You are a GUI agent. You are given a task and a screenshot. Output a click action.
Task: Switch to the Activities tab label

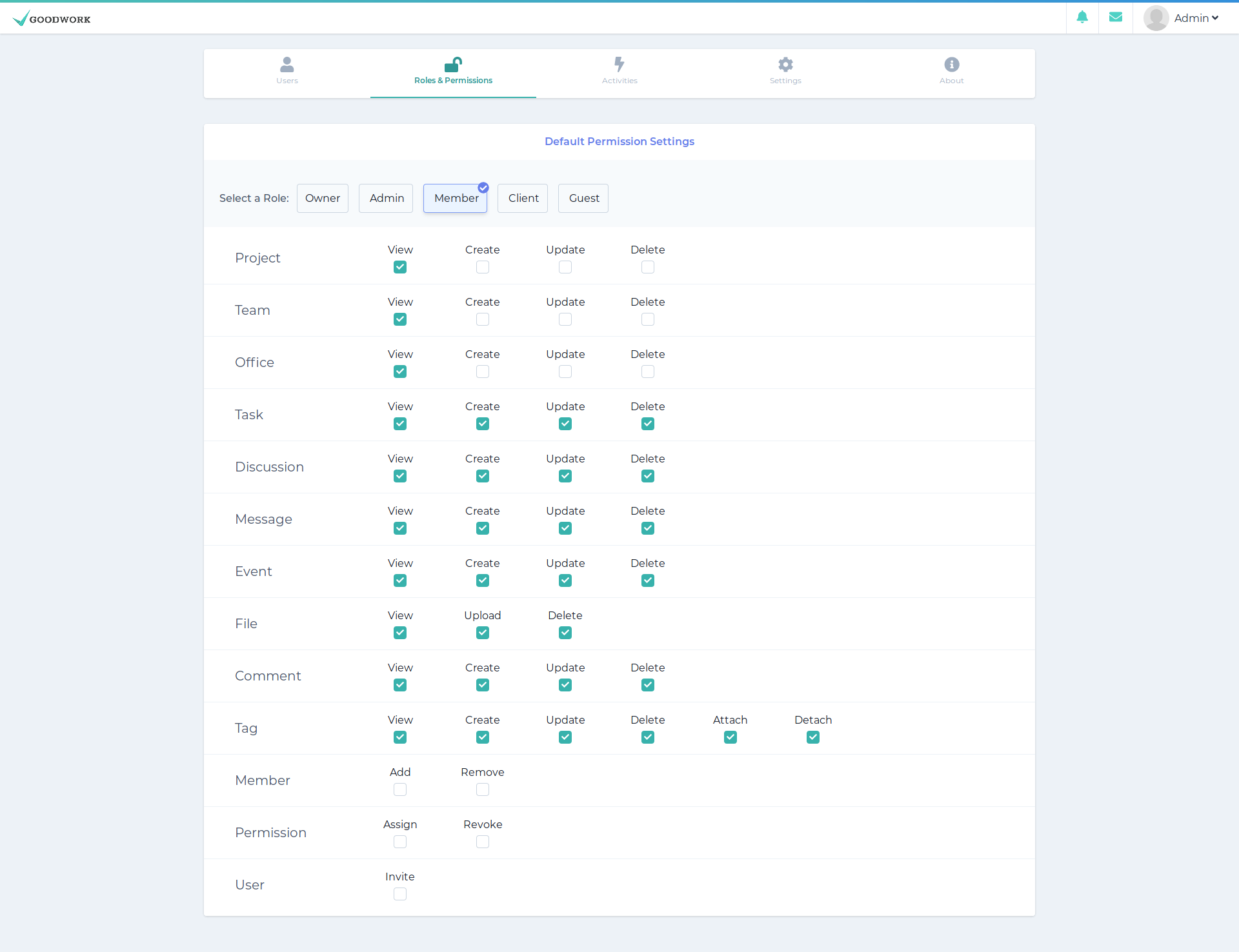(619, 81)
